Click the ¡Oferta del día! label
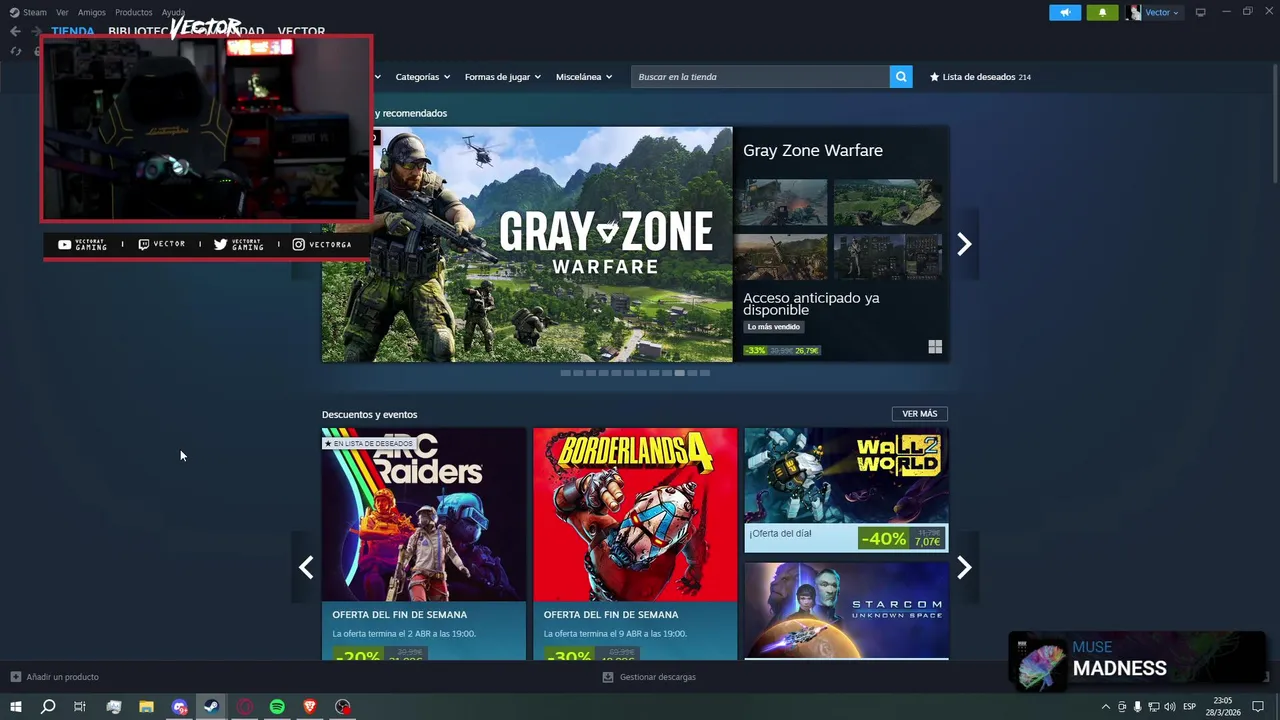 (x=780, y=534)
